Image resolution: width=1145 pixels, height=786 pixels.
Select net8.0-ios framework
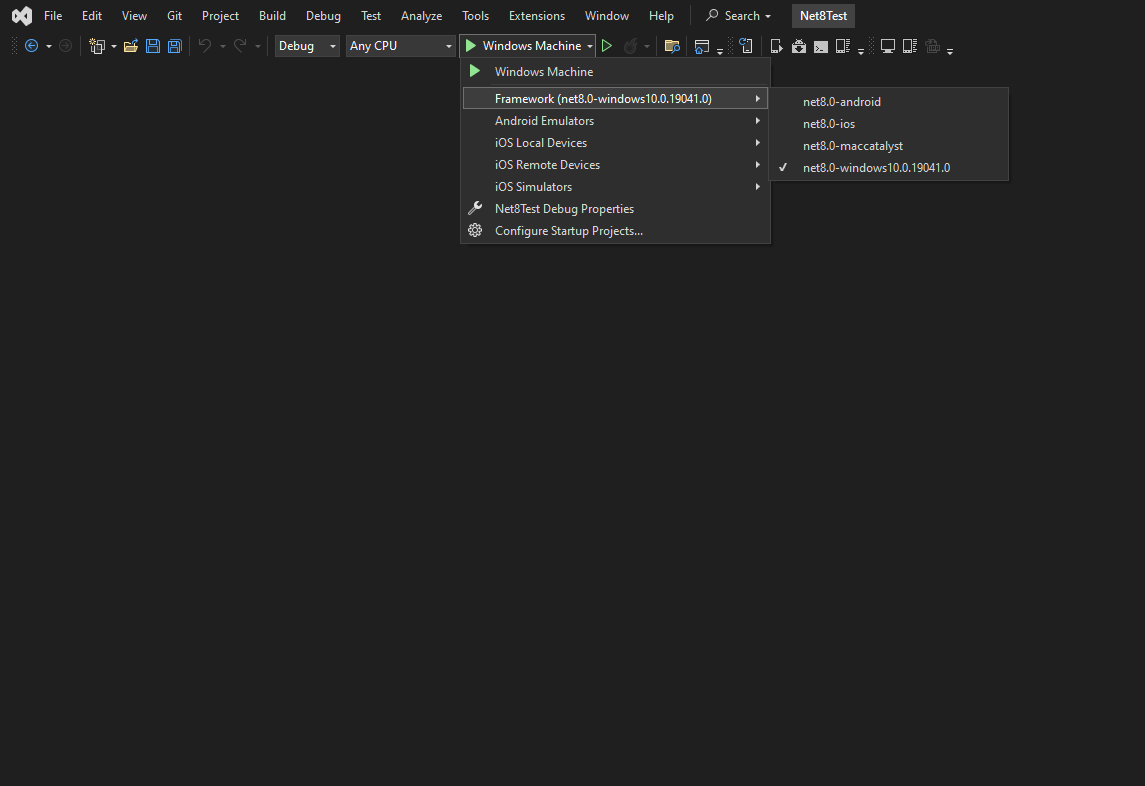(889, 123)
